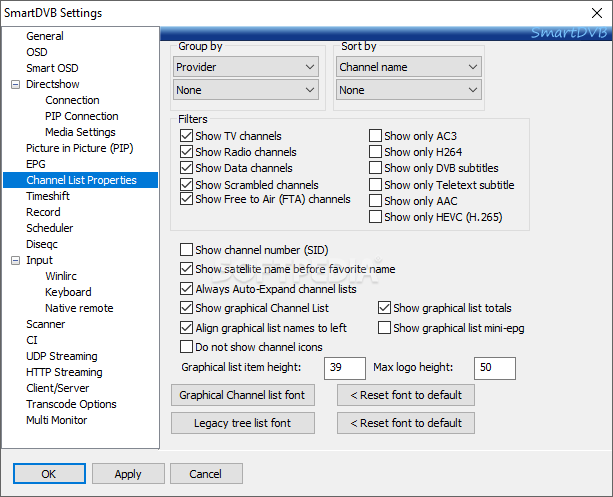The width and height of the screenshot is (613, 497).
Task: Open the Group by Provider dropdown
Action: pos(246,67)
